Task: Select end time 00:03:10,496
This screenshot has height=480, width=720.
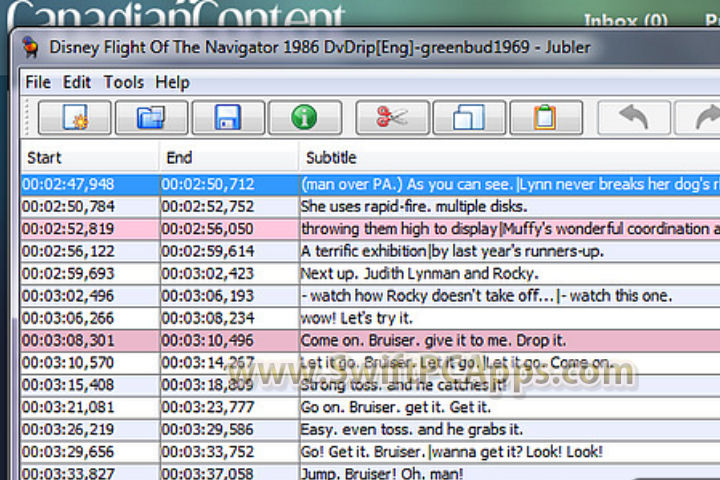Action: (x=208, y=340)
